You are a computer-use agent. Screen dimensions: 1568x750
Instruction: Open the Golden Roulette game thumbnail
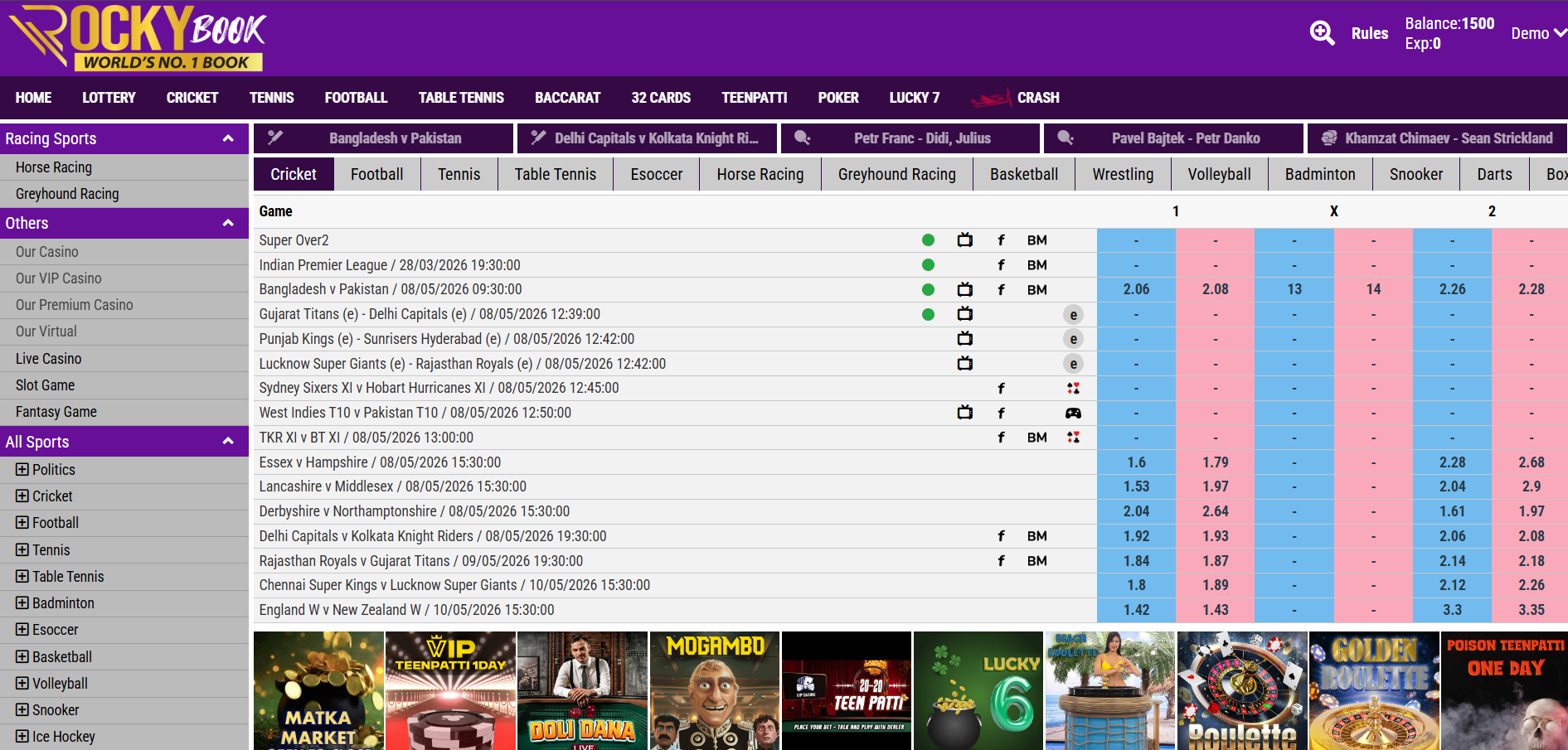click(1374, 691)
